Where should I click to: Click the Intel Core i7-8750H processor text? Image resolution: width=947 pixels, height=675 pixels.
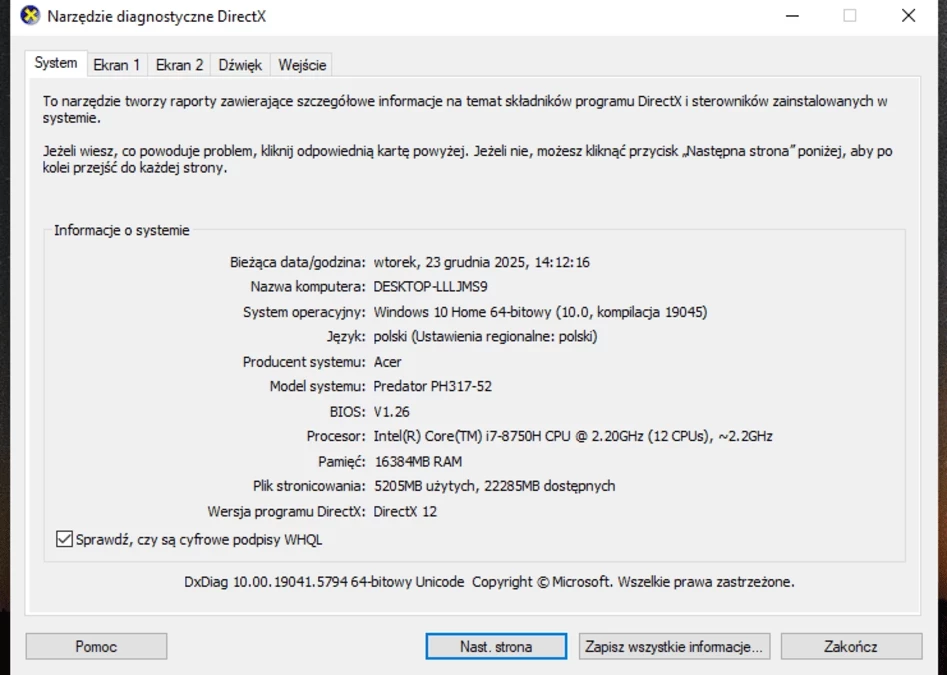[572, 437]
